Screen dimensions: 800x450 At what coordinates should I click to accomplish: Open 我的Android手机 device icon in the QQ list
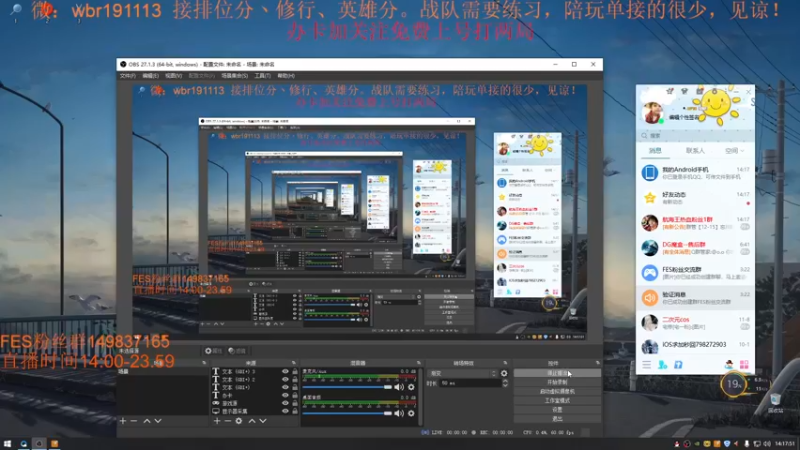click(x=649, y=173)
